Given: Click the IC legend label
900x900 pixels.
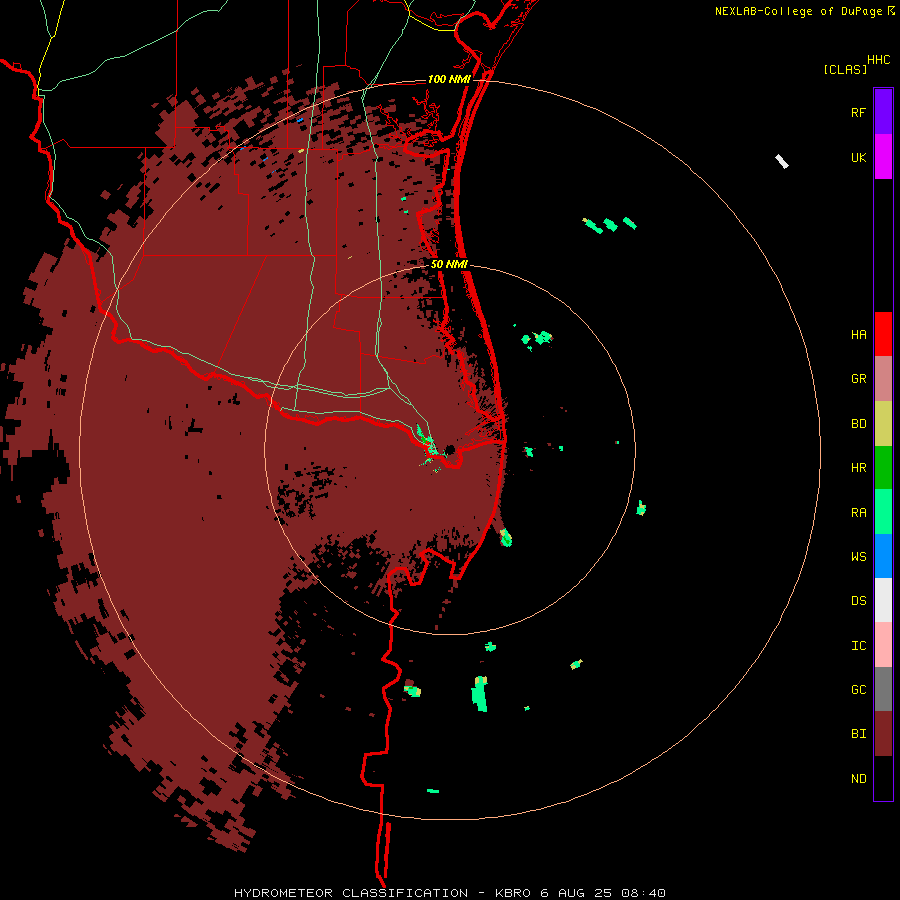Looking at the screenshot, I should click(858, 646).
